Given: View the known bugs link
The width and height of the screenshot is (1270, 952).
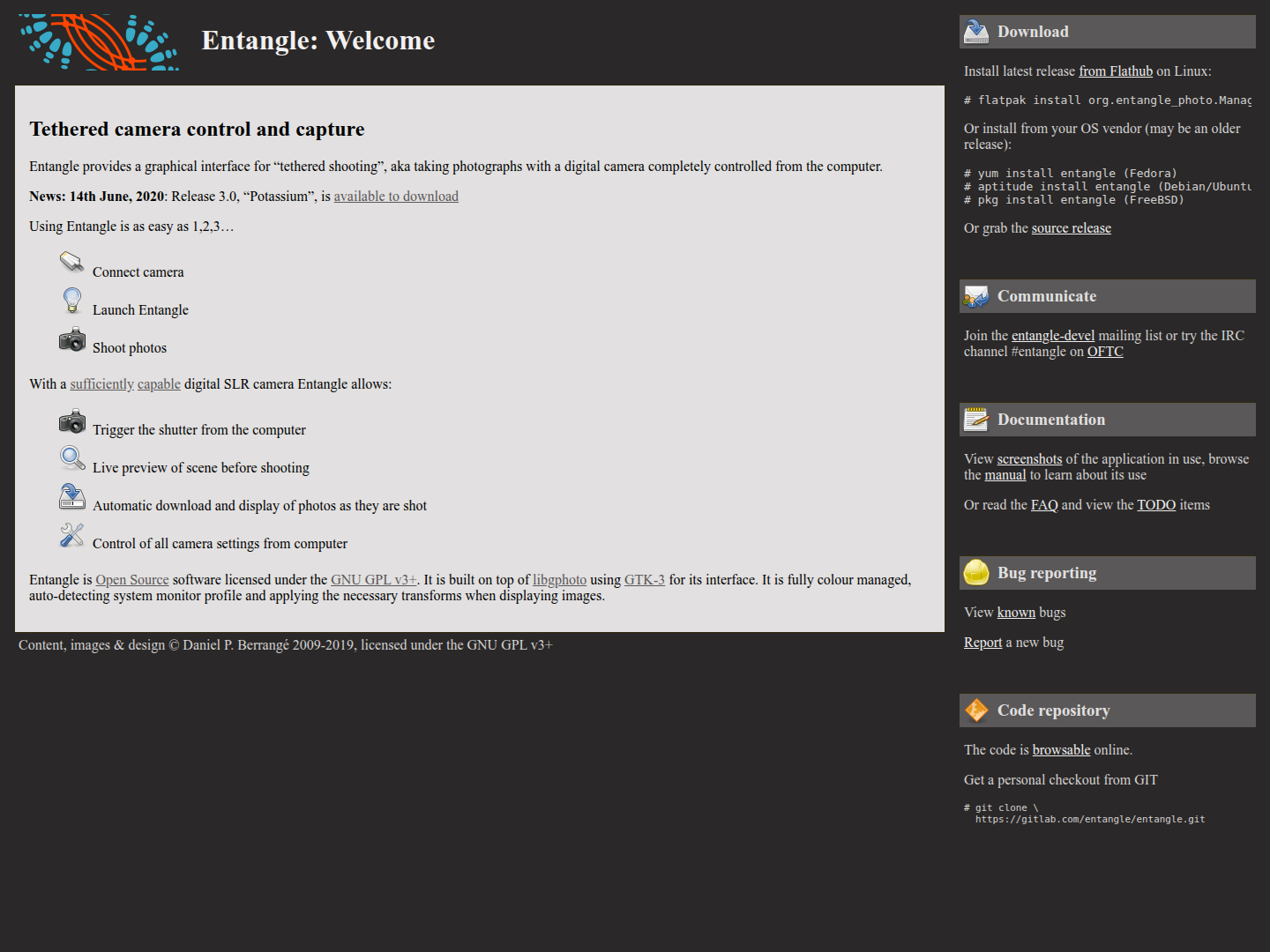Looking at the screenshot, I should click(x=1016, y=613).
